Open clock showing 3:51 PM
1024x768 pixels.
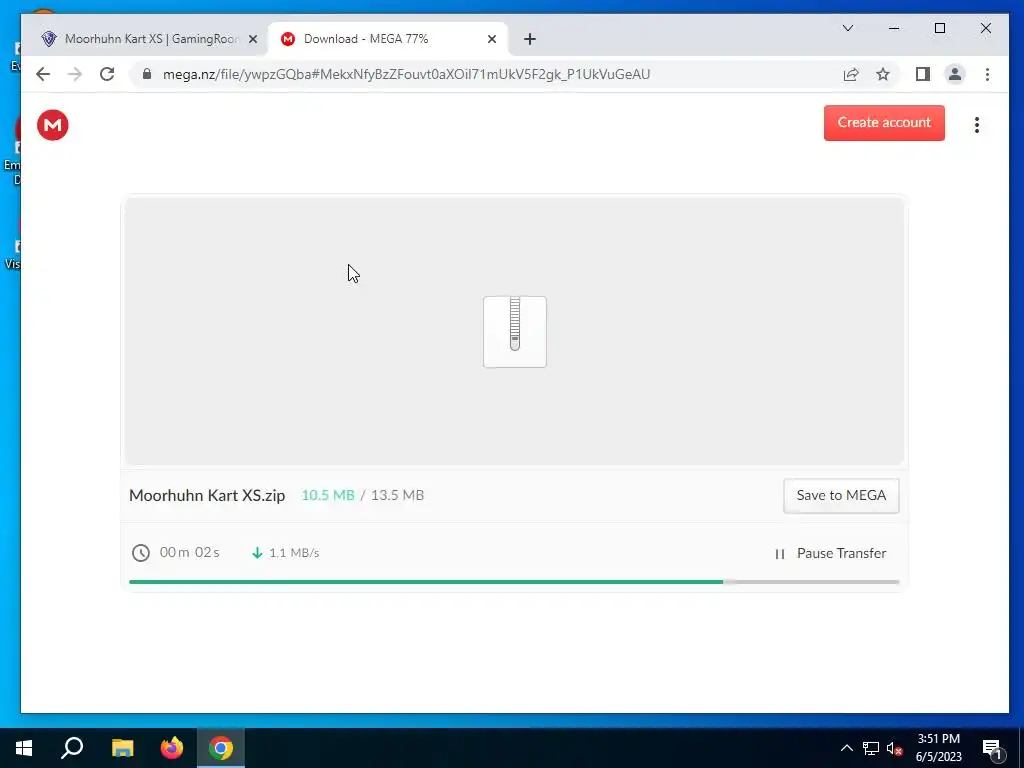pyautogui.click(x=938, y=748)
